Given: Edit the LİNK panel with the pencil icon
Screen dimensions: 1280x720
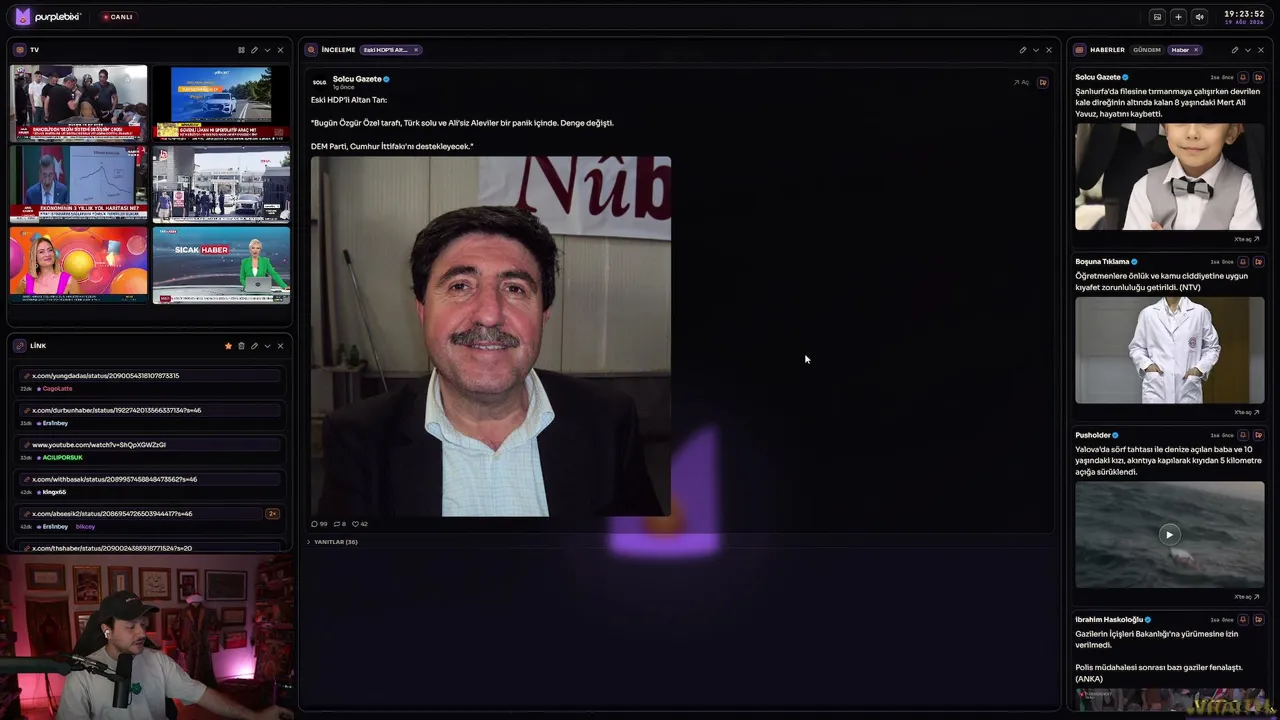Looking at the screenshot, I should point(254,346).
